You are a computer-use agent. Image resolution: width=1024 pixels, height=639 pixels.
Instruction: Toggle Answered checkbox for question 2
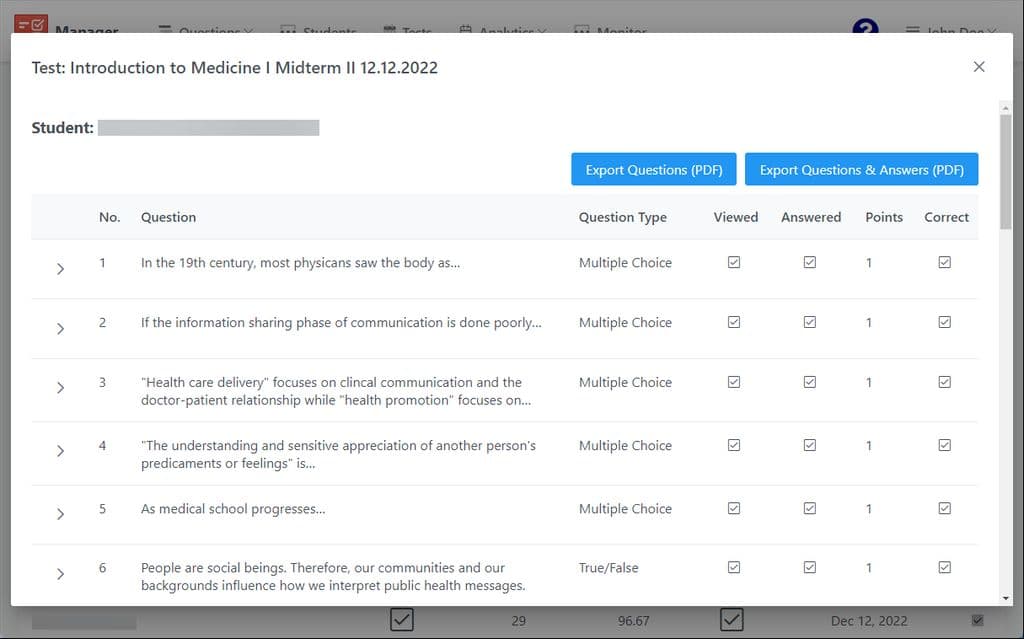click(810, 322)
